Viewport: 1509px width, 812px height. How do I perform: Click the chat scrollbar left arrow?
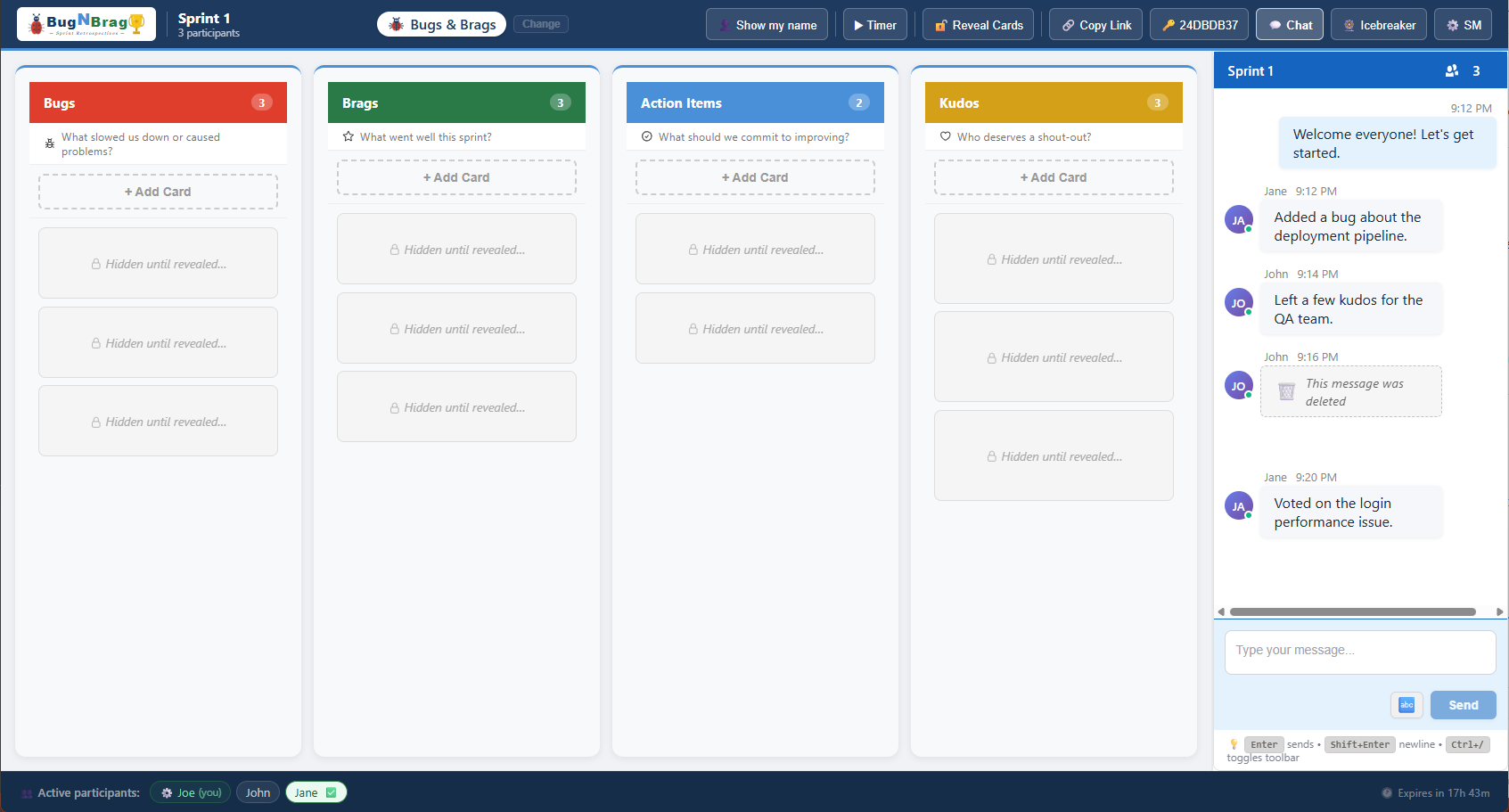[1221, 611]
